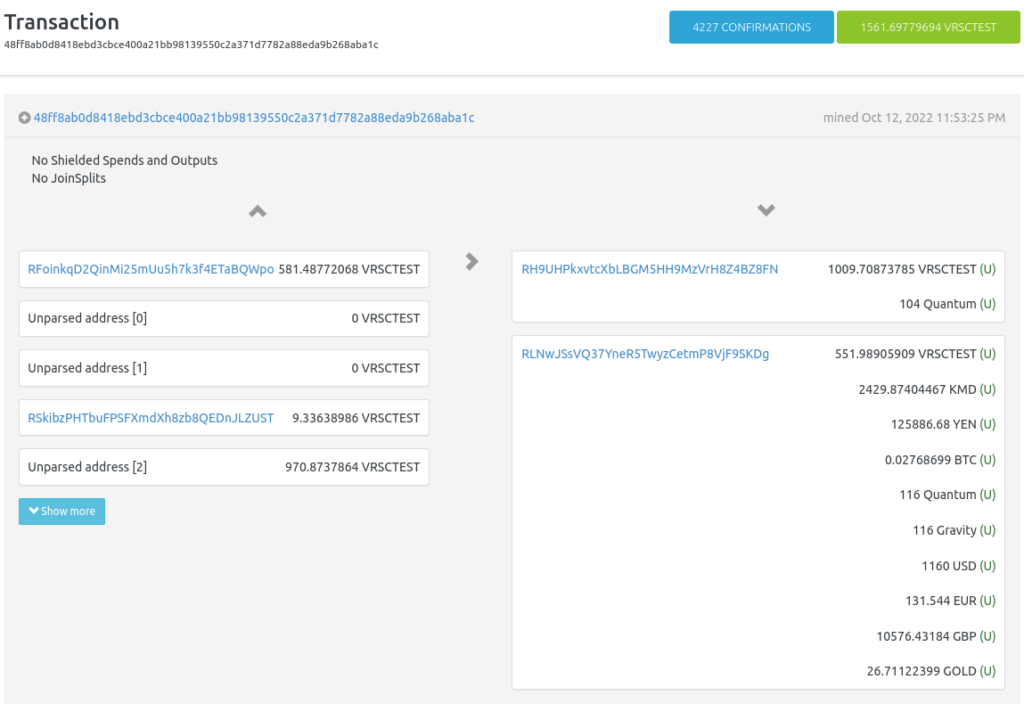The height and width of the screenshot is (704, 1024).
Task: Click the 131.544 EUR value
Action: point(941,601)
